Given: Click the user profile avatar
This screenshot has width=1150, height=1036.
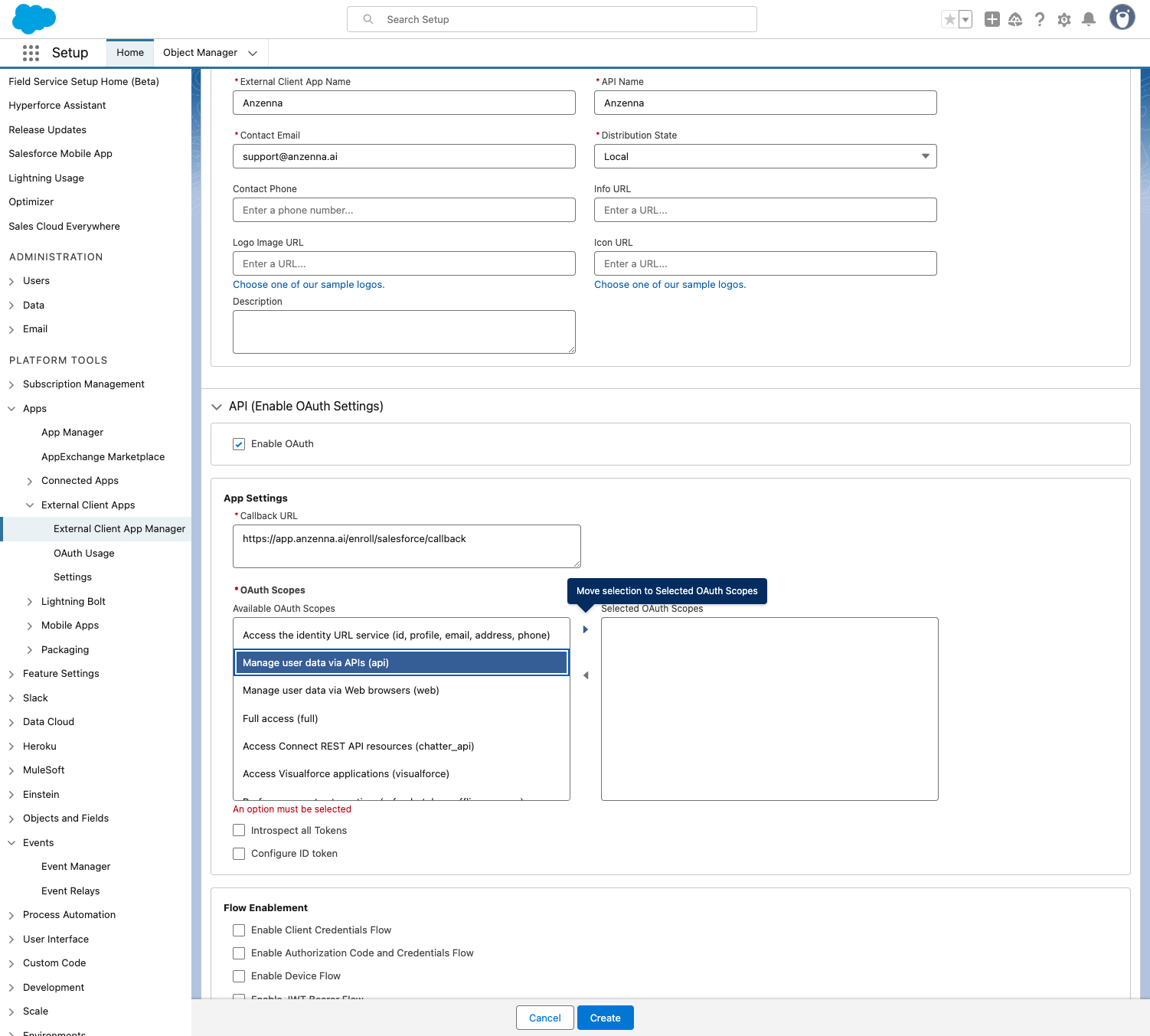Looking at the screenshot, I should click(x=1122, y=18).
